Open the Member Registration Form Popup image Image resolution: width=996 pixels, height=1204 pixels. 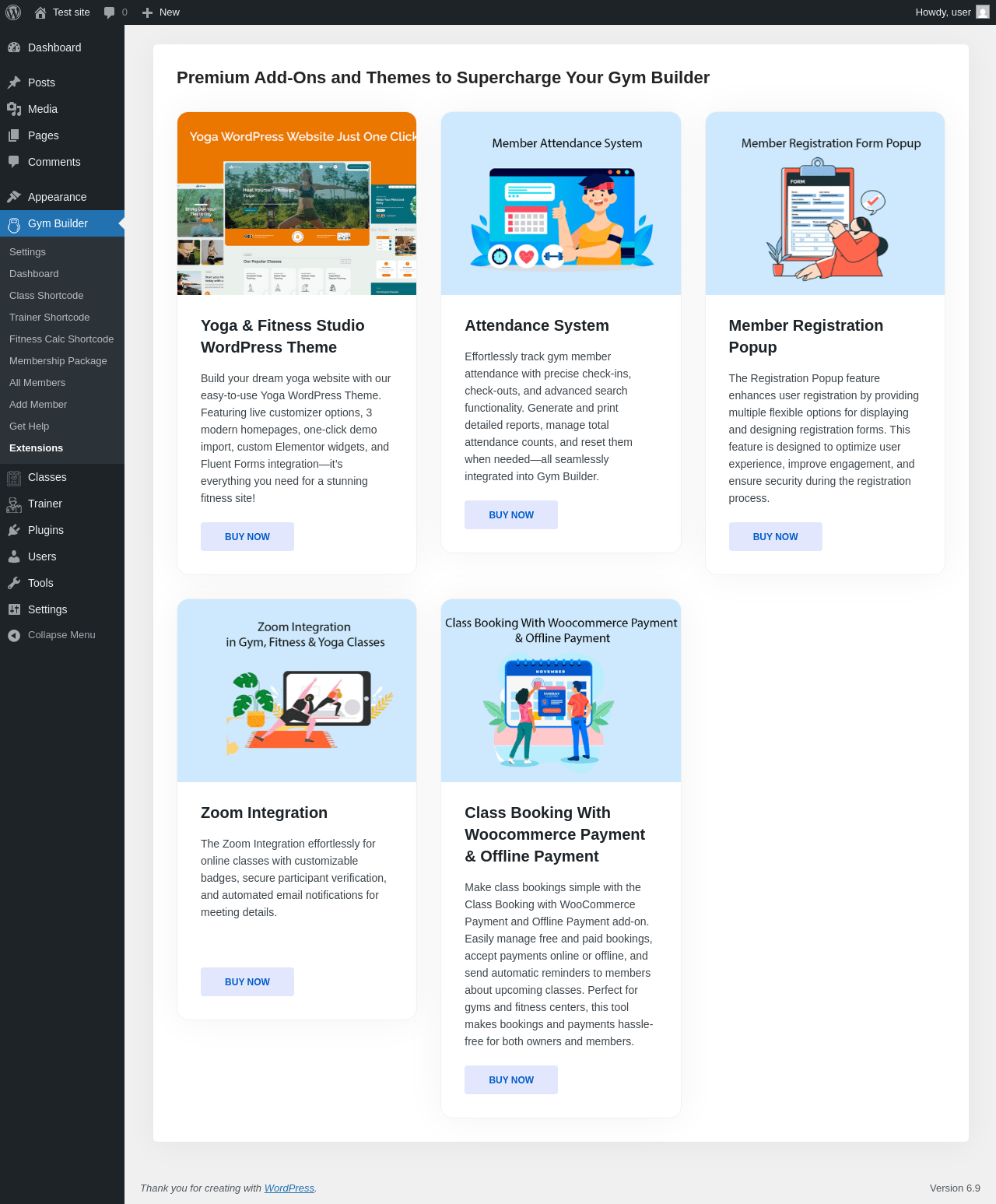click(825, 204)
